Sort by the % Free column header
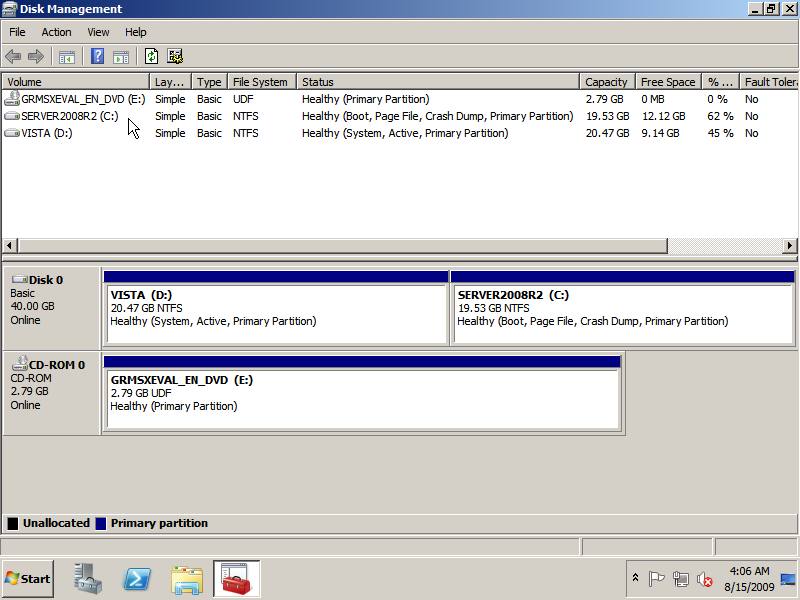 pyautogui.click(x=721, y=82)
